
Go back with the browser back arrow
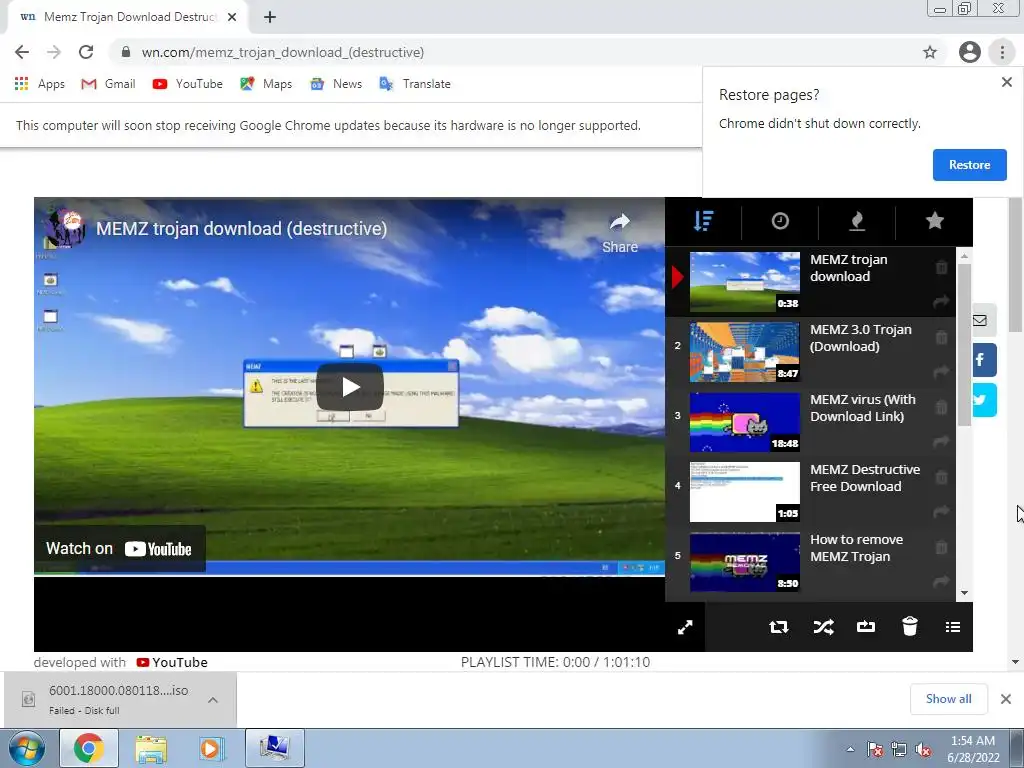pos(22,52)
